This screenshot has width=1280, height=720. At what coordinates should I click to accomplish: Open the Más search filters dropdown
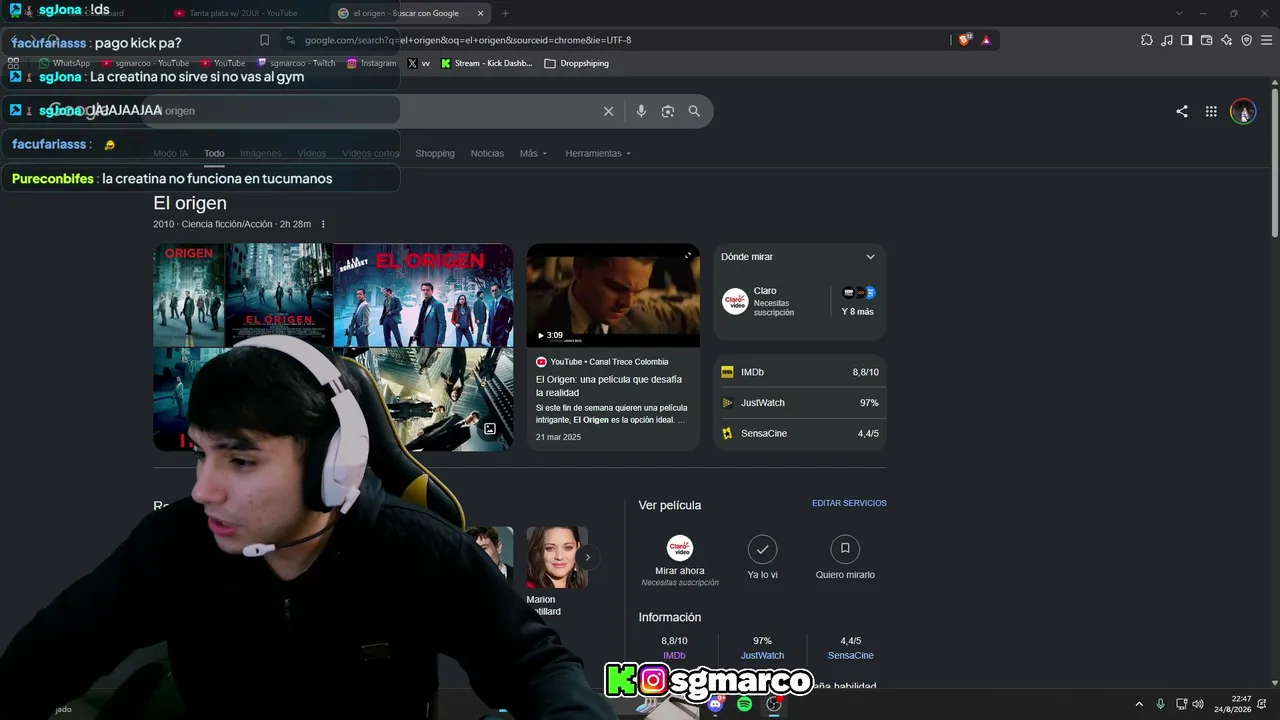(x=533, y=153)
